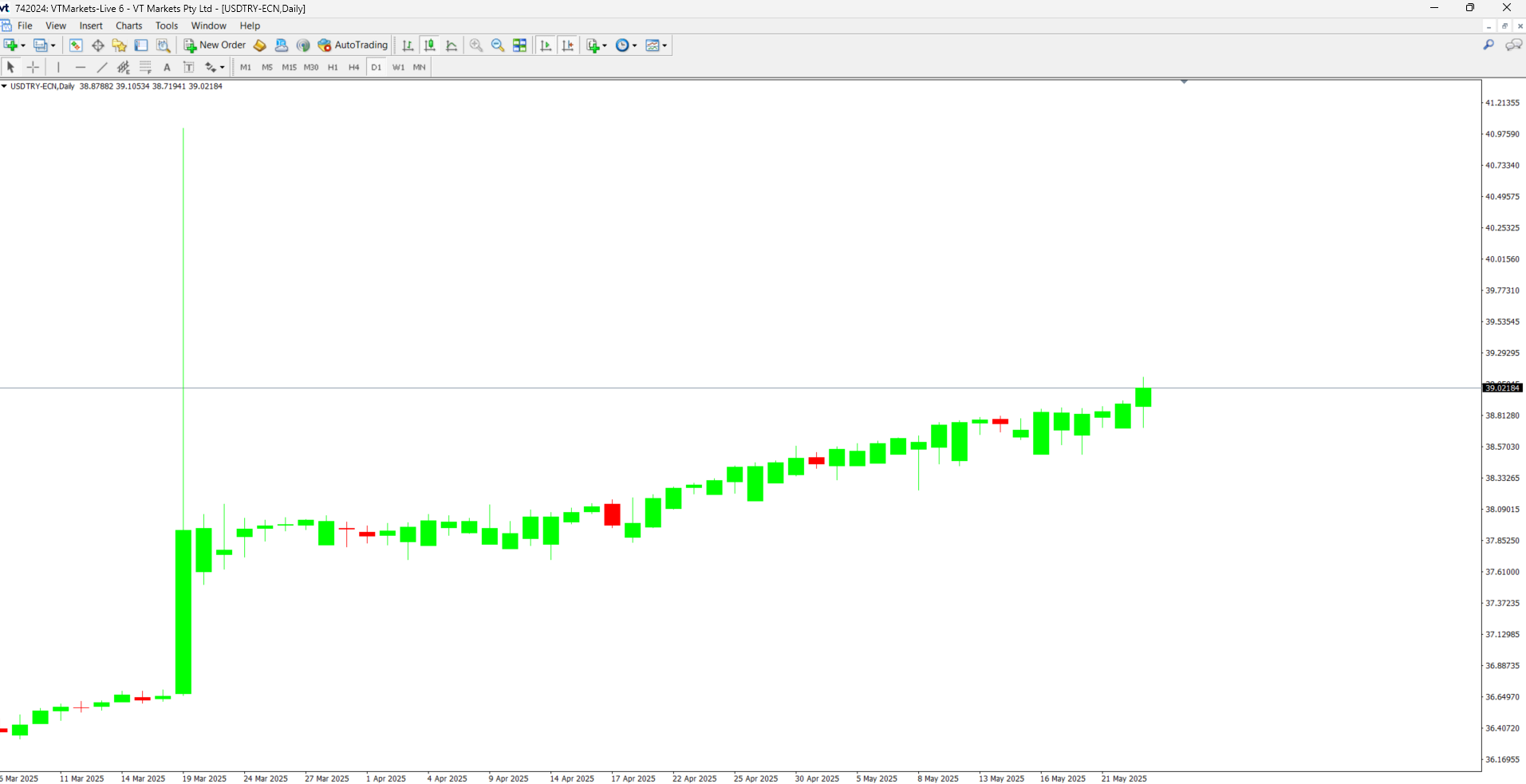Toggle the AutoTrading button
This screenshot has height=784, width=1526.
tap(353, 45)
